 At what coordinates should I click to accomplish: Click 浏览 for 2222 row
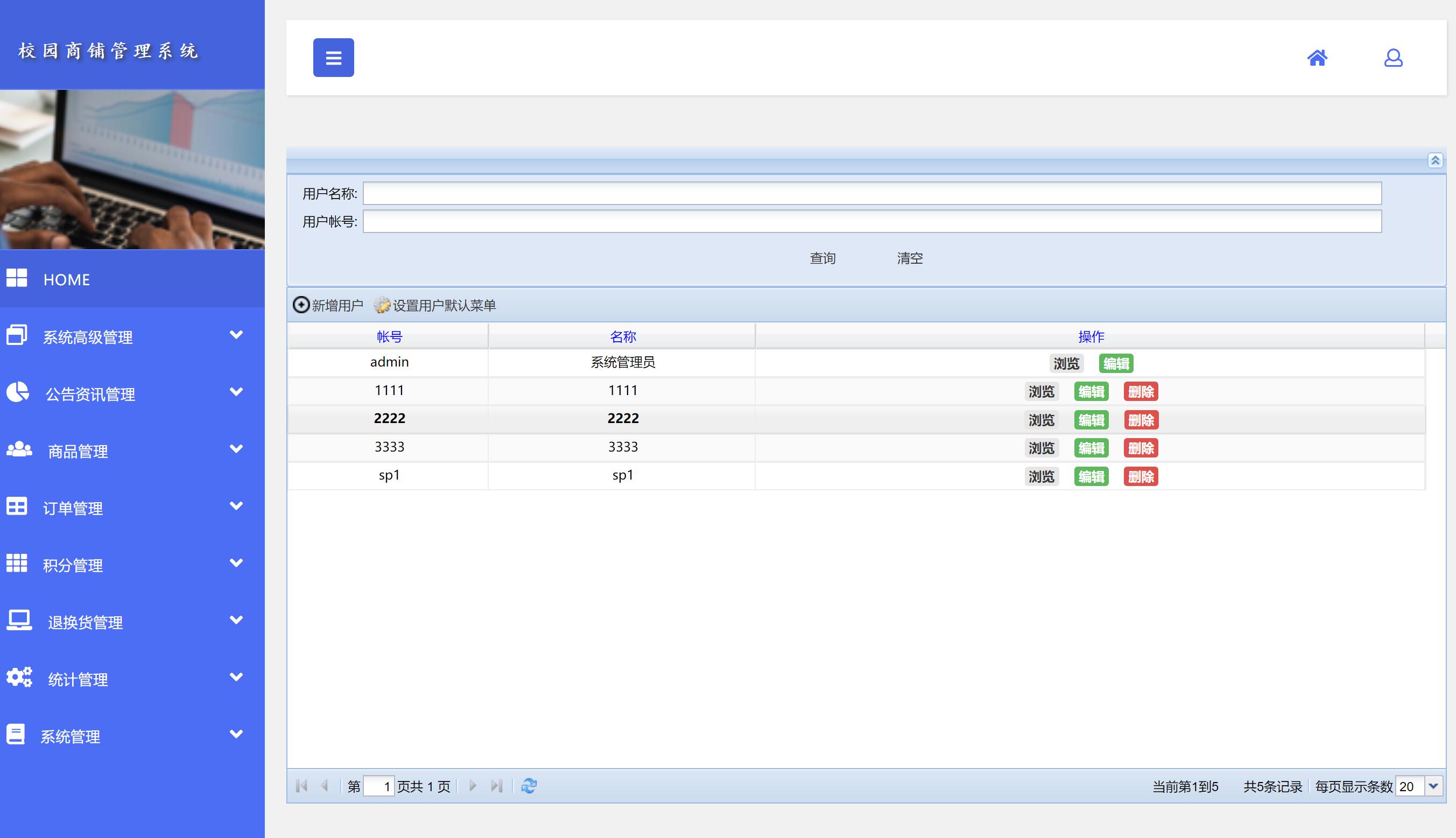coord(1041,420)
